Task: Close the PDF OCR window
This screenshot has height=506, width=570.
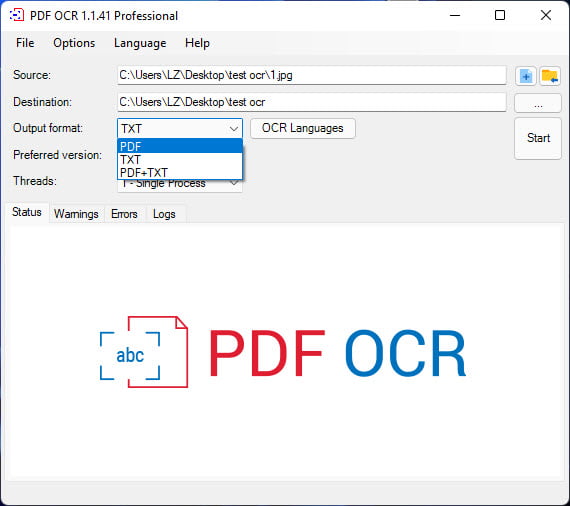Action: tap(546, 15)
